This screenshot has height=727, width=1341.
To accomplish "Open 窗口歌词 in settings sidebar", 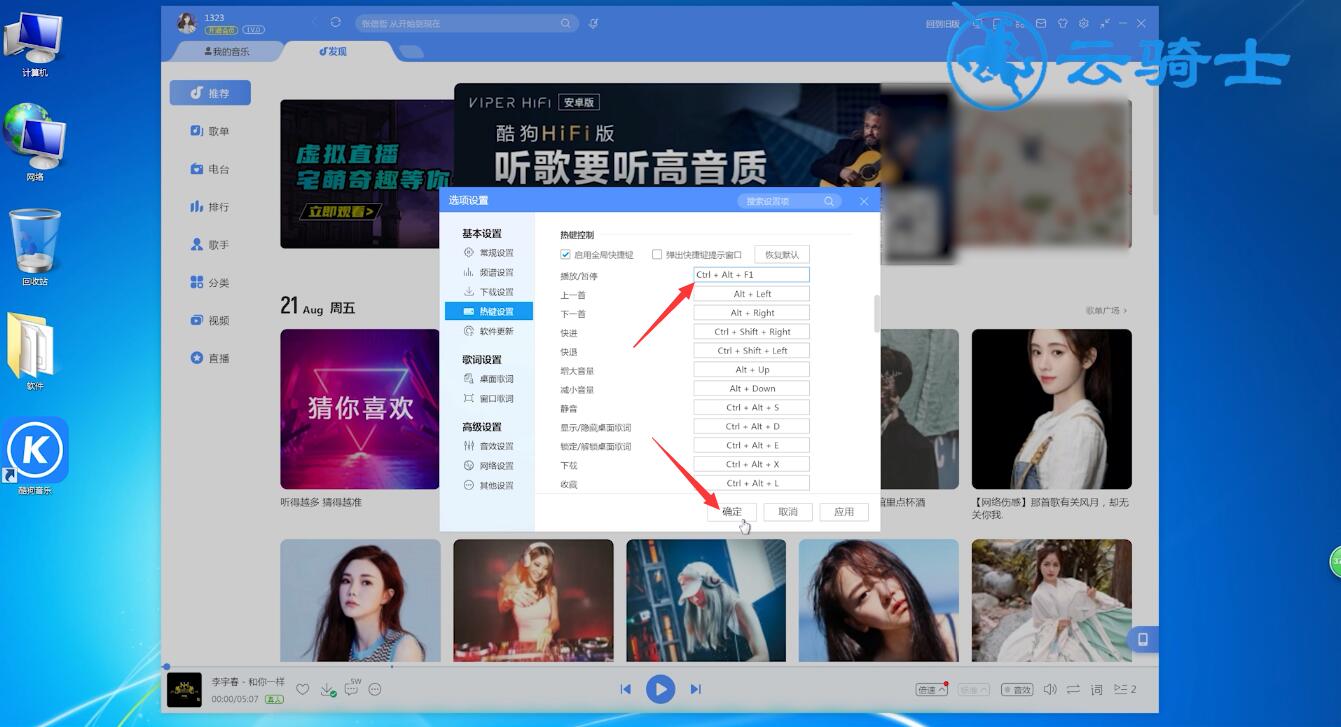I will (488, 399).
